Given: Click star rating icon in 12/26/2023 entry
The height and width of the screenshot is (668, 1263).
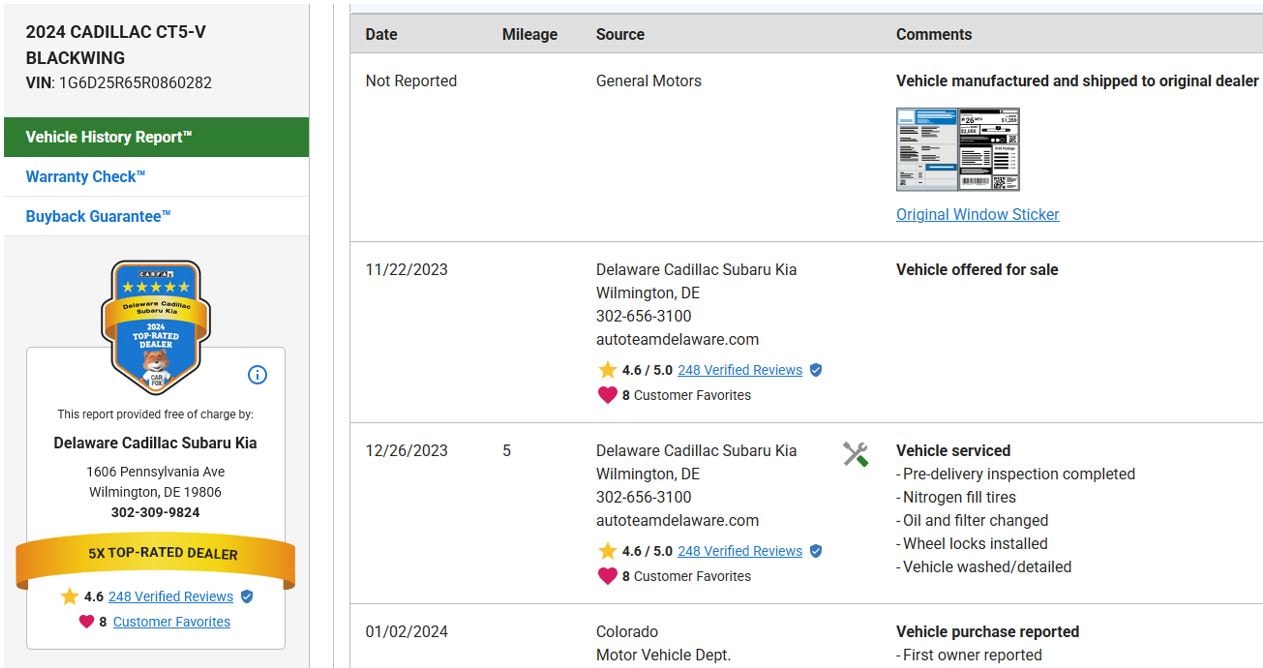Looking at the screenshot, I should (607, 551).
